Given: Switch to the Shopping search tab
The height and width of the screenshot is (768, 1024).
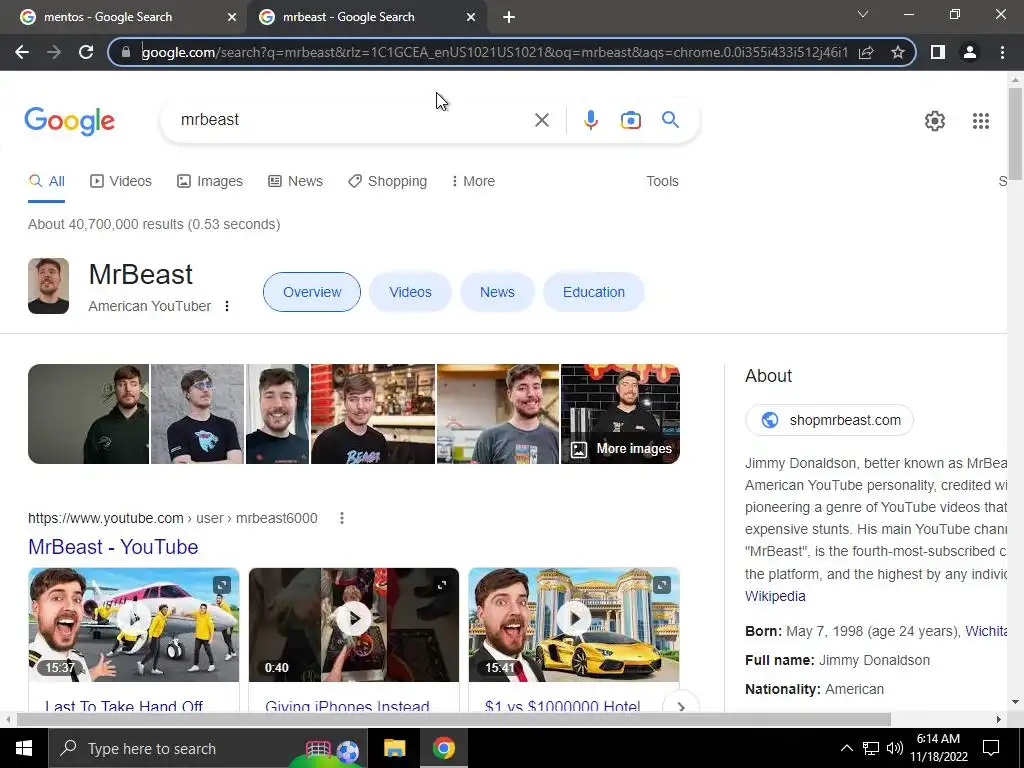Looking at the screenshot, I should click(387, 181).
